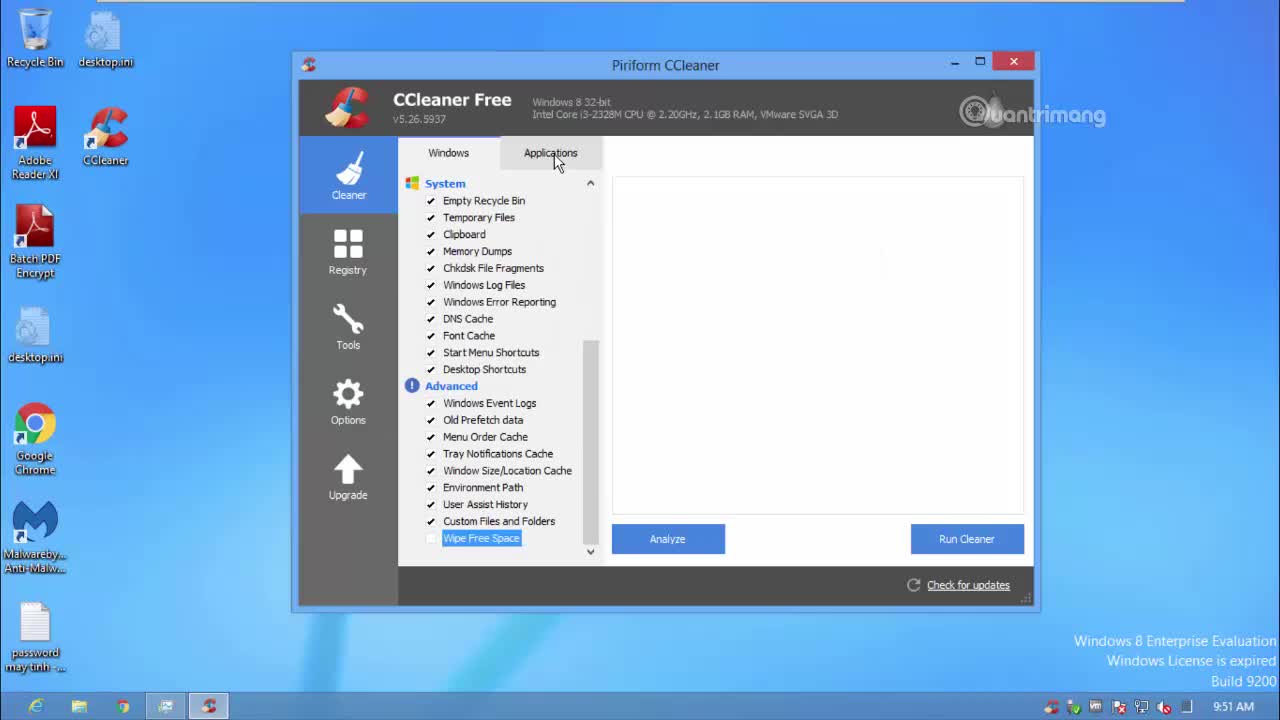The height and width of the screenshot is (720, 1280).
Task: Uncheck Desktop Shortcuts
Action: point(431,369)
